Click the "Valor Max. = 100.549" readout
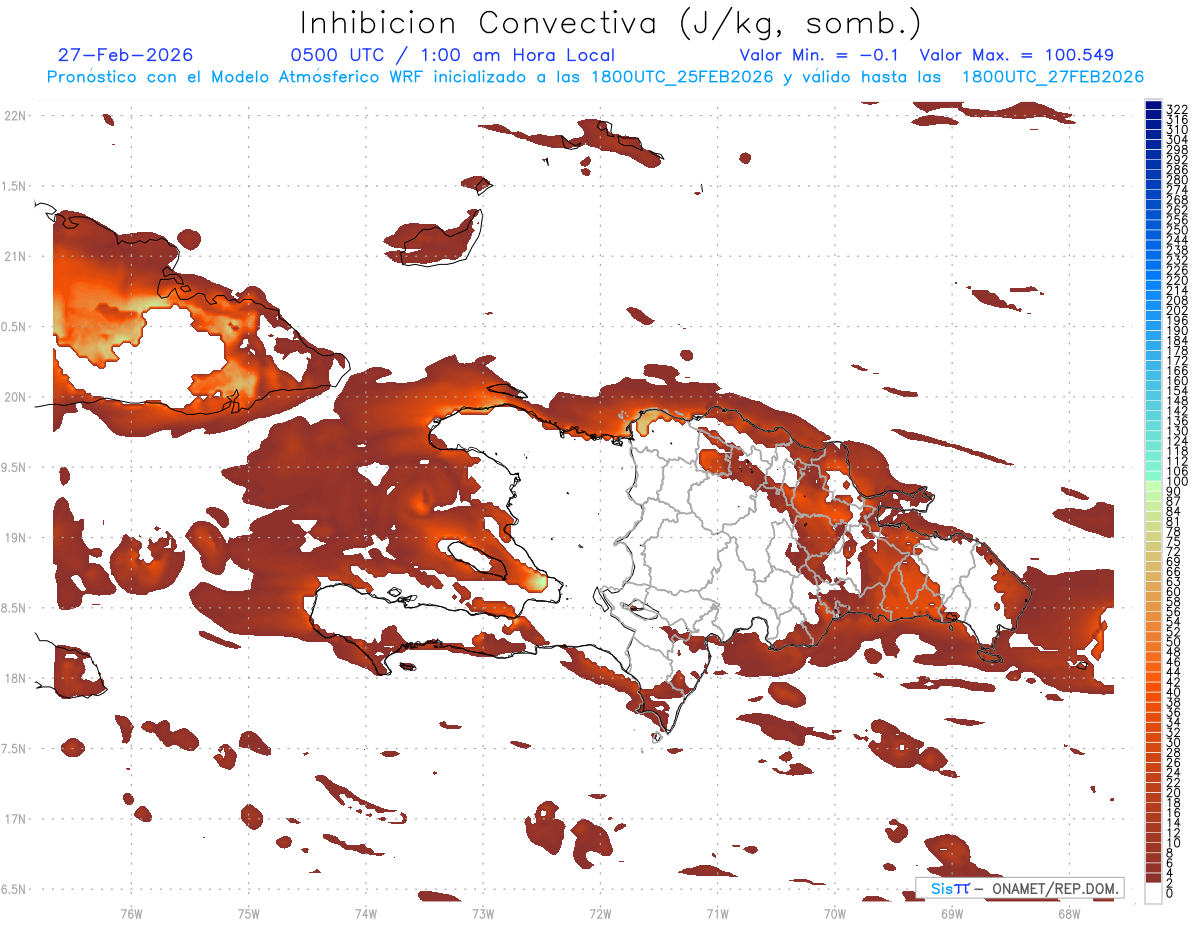This screenshot has width=1200, height=927. pos(1016,55)
